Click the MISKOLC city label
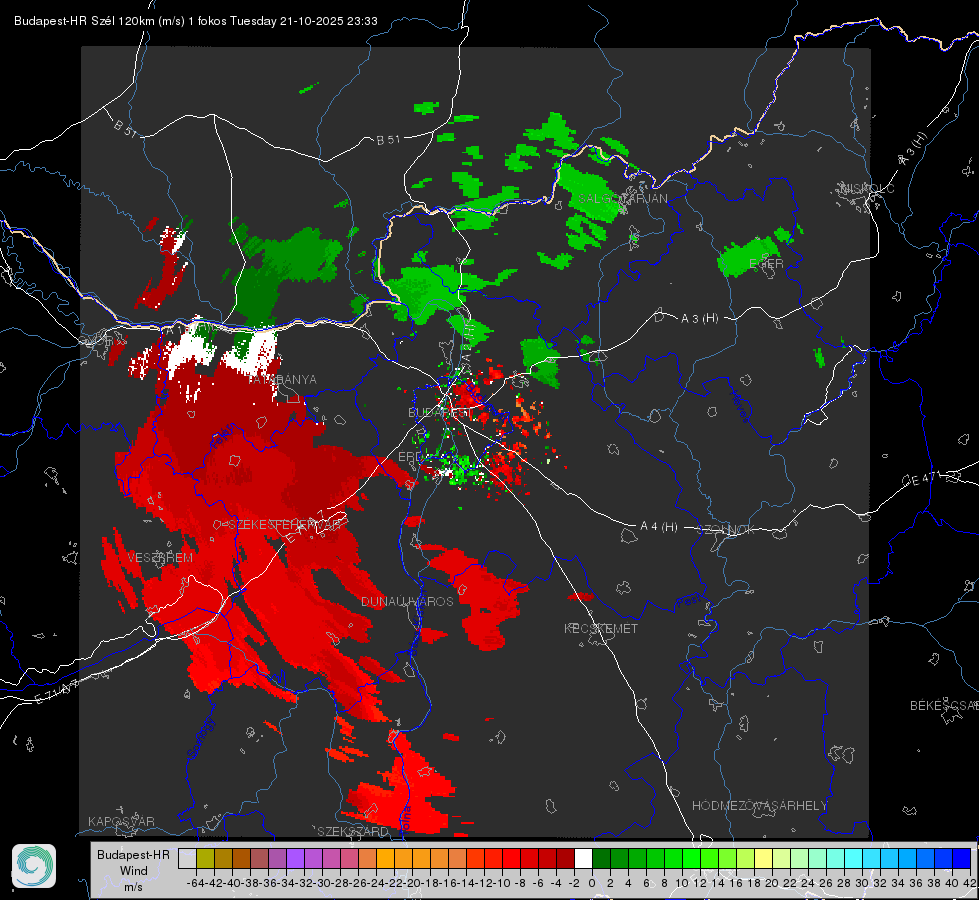 tap(867, 188)
